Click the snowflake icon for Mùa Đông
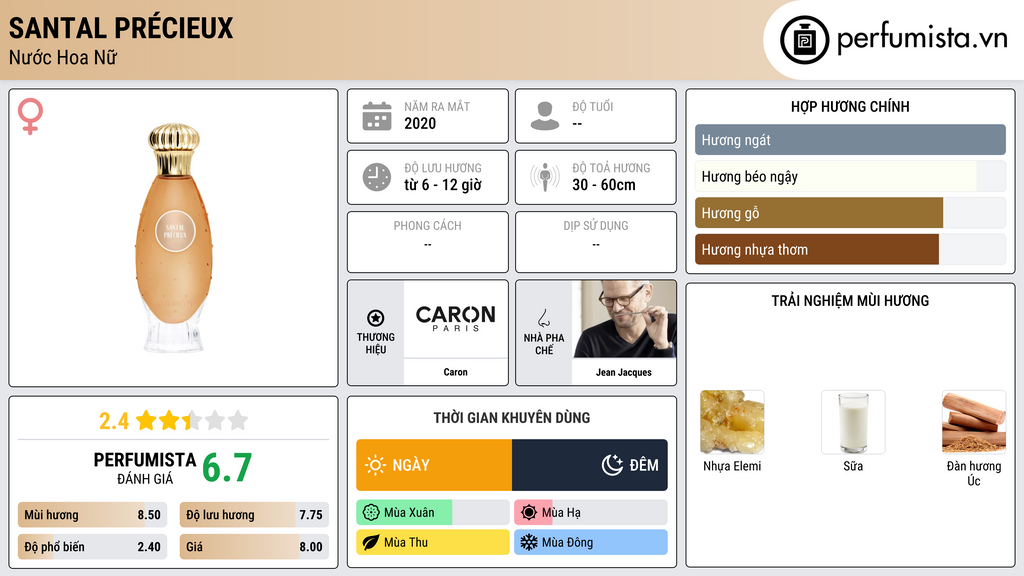 (x=529, y=542)
